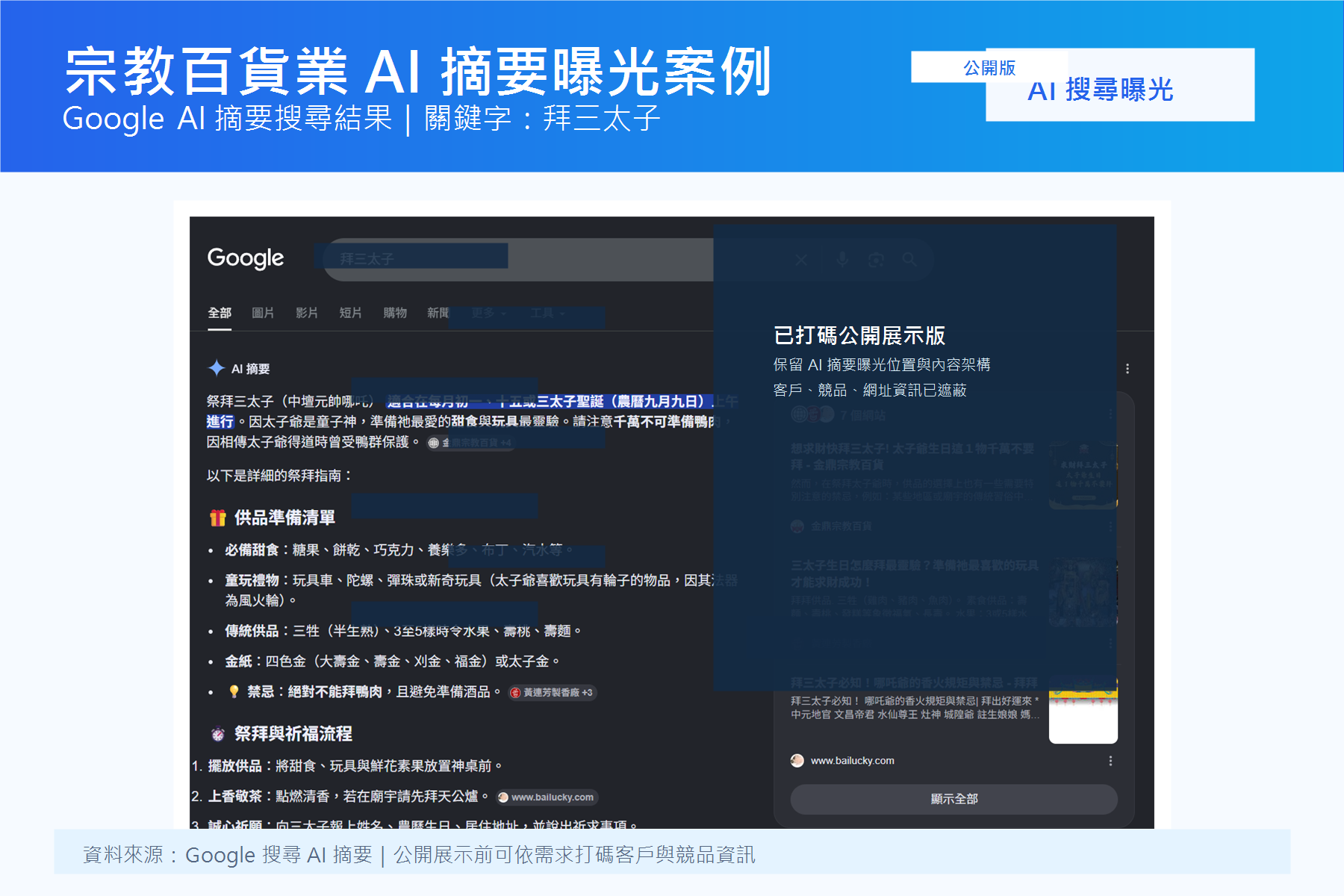
Task: Click the AI 搜尋曝光 label in slide header
Action: (x=1101, y=90)
